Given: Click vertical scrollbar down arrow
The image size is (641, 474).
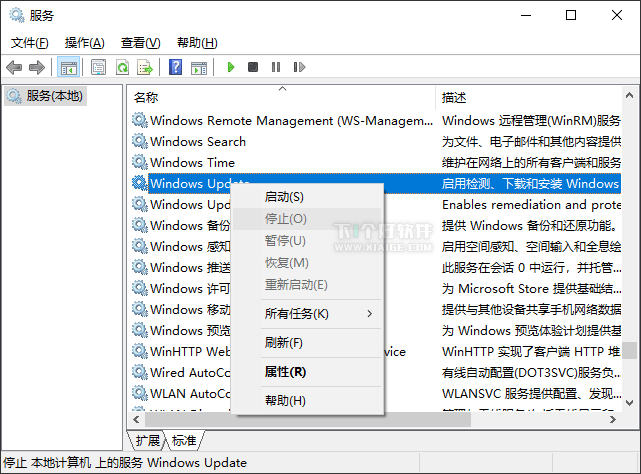Looking at the screenshot, I should tap(630, 403).
